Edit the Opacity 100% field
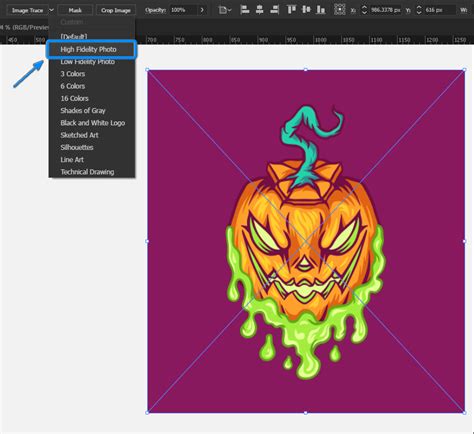The image size is (474, 434). tap(183, 10)
